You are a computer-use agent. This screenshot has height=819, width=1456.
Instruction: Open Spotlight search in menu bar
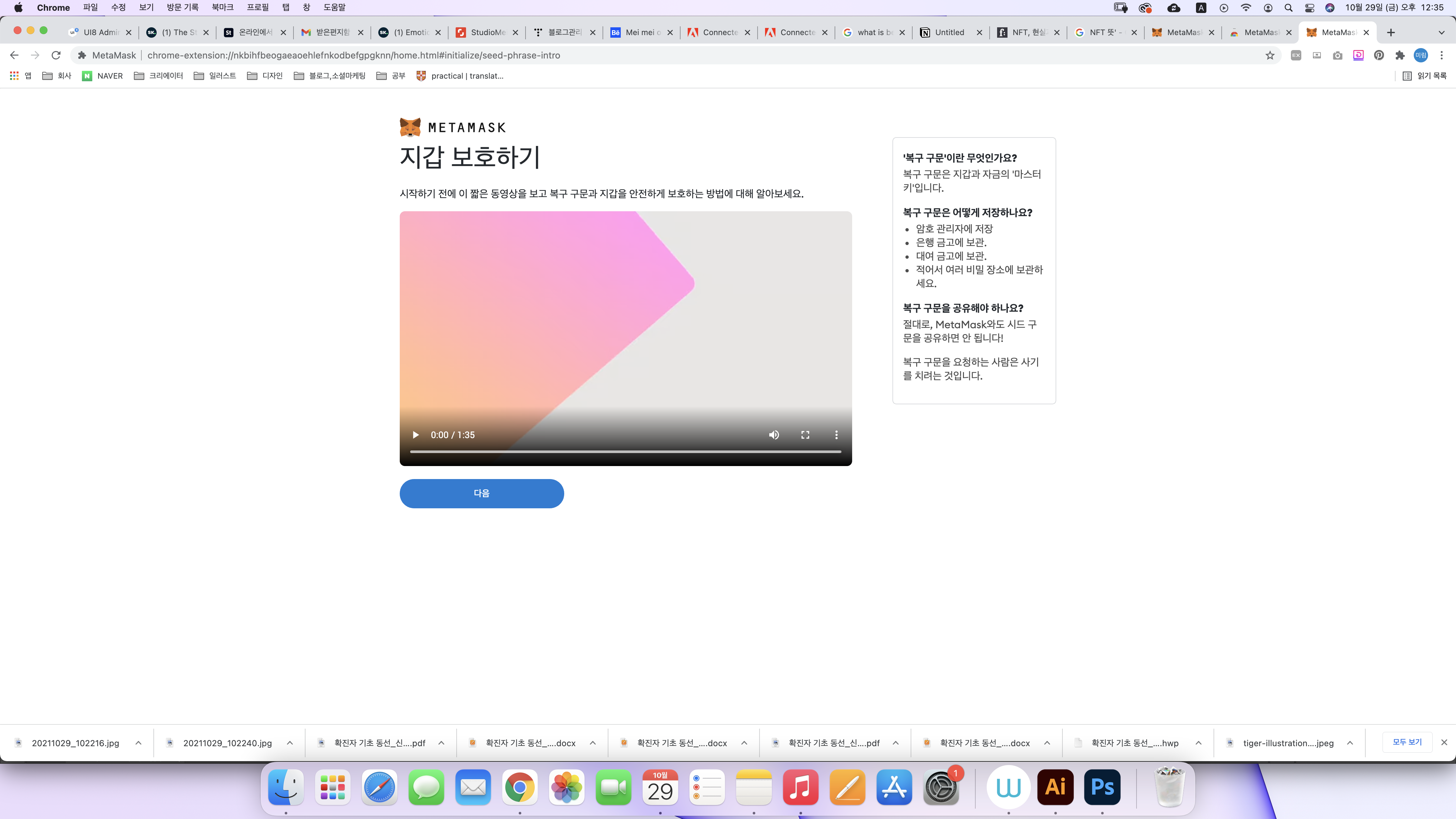click(1289, 7)
